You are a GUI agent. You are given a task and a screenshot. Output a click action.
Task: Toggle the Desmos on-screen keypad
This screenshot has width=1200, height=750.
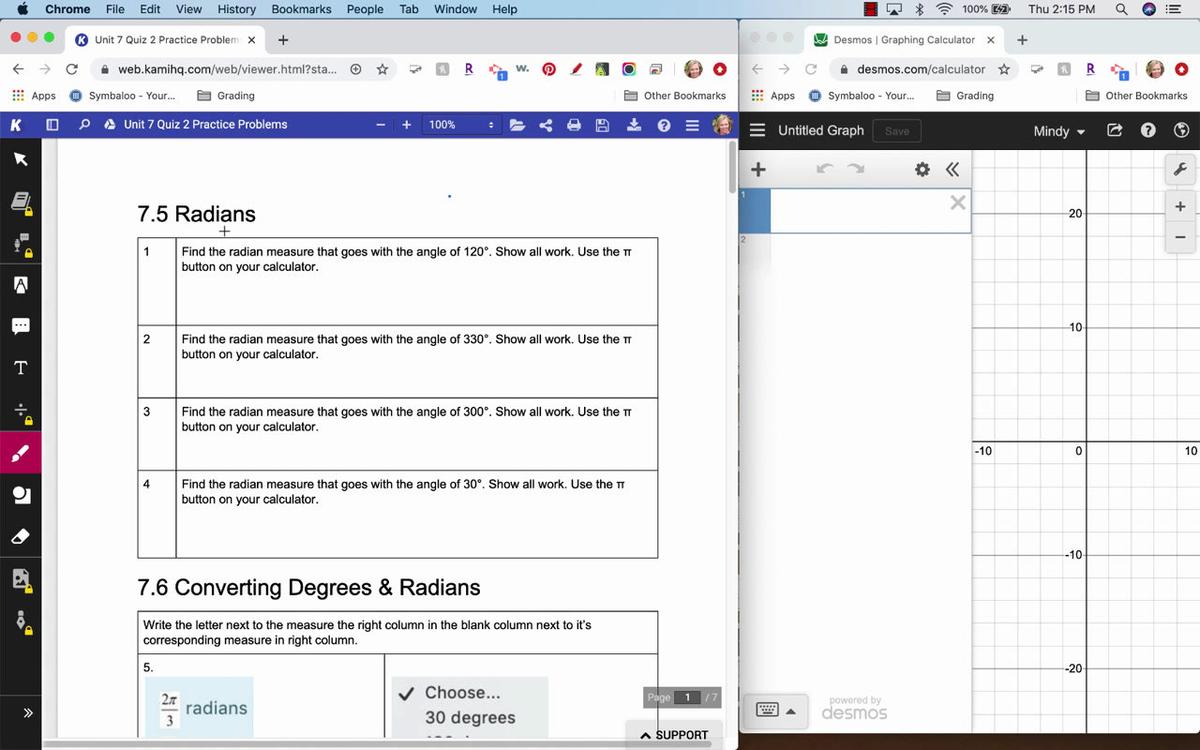click(776, 711)
